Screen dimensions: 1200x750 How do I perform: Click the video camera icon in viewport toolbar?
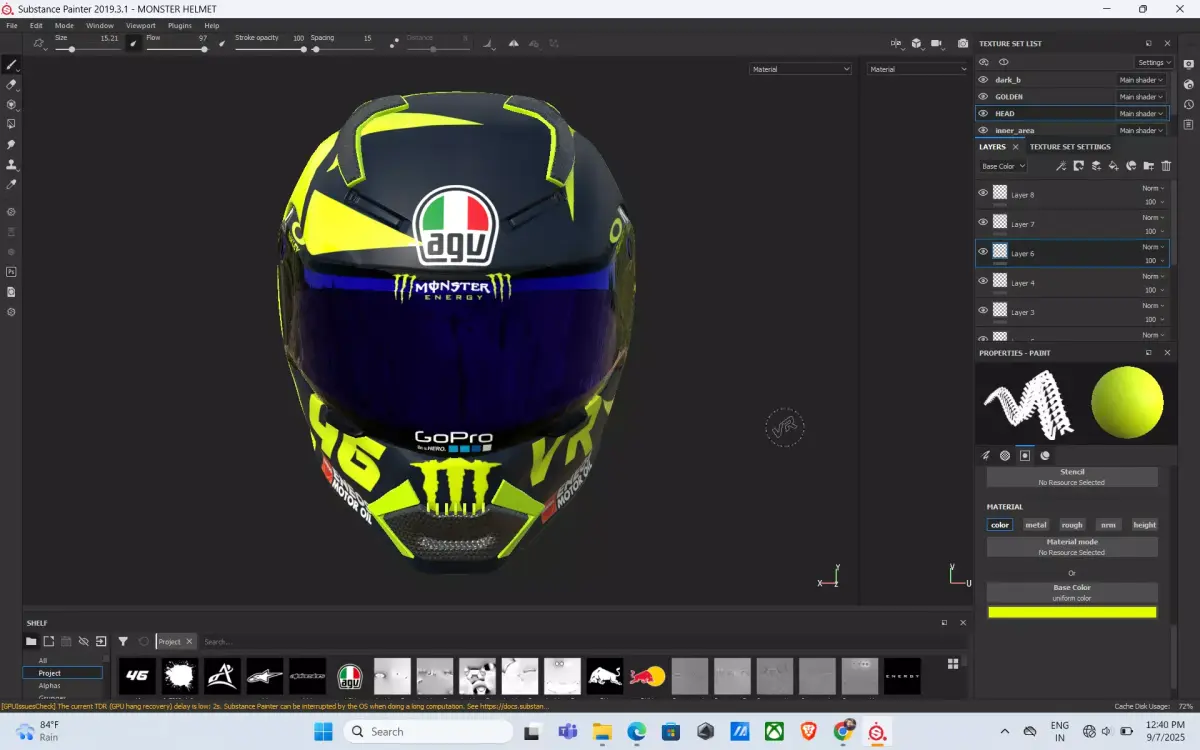pyautogui.click(x=937, y=43)
